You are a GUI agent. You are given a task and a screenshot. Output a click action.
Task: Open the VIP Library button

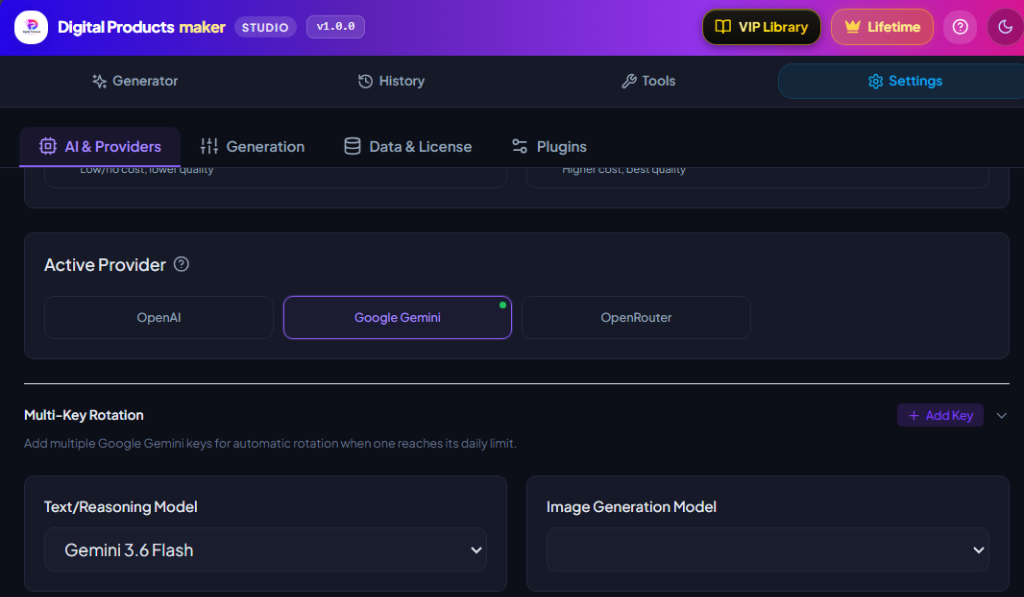click(x=761, y=27)
